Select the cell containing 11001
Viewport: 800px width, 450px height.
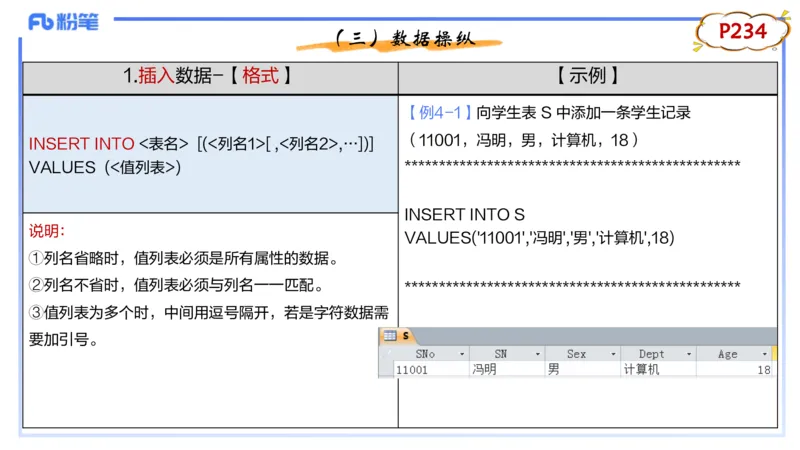click(431, 369)
